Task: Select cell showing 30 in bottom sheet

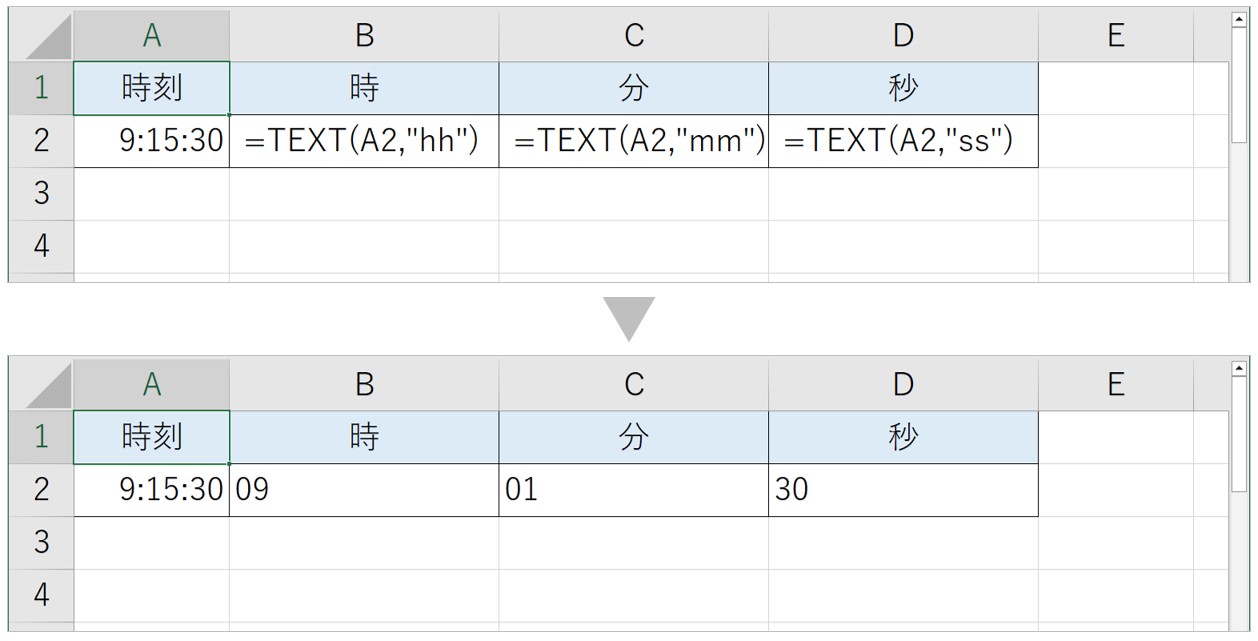Action: 903,490
